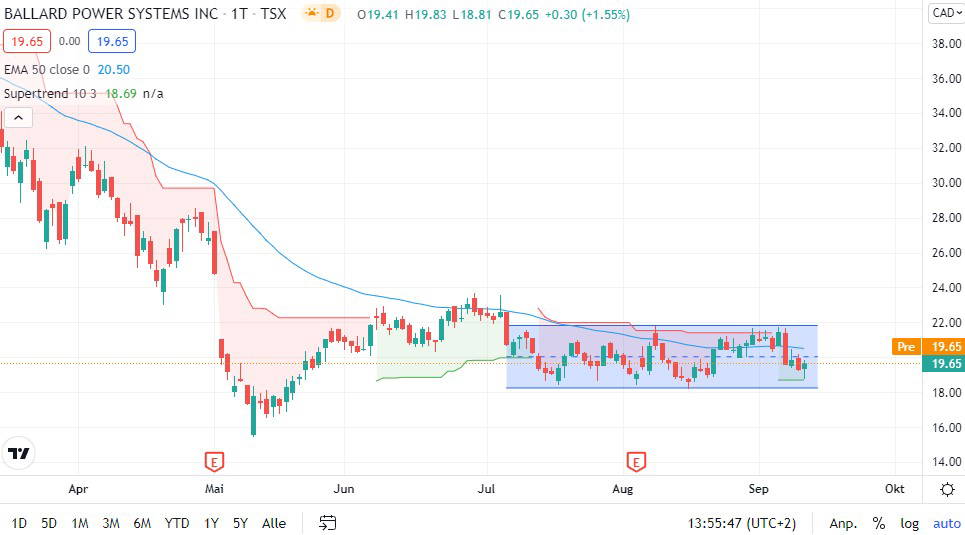The image size is (965, 535).
Task: Click the time zone clock 13:55:47 (UTC+2)
Action: pos(742,523)
